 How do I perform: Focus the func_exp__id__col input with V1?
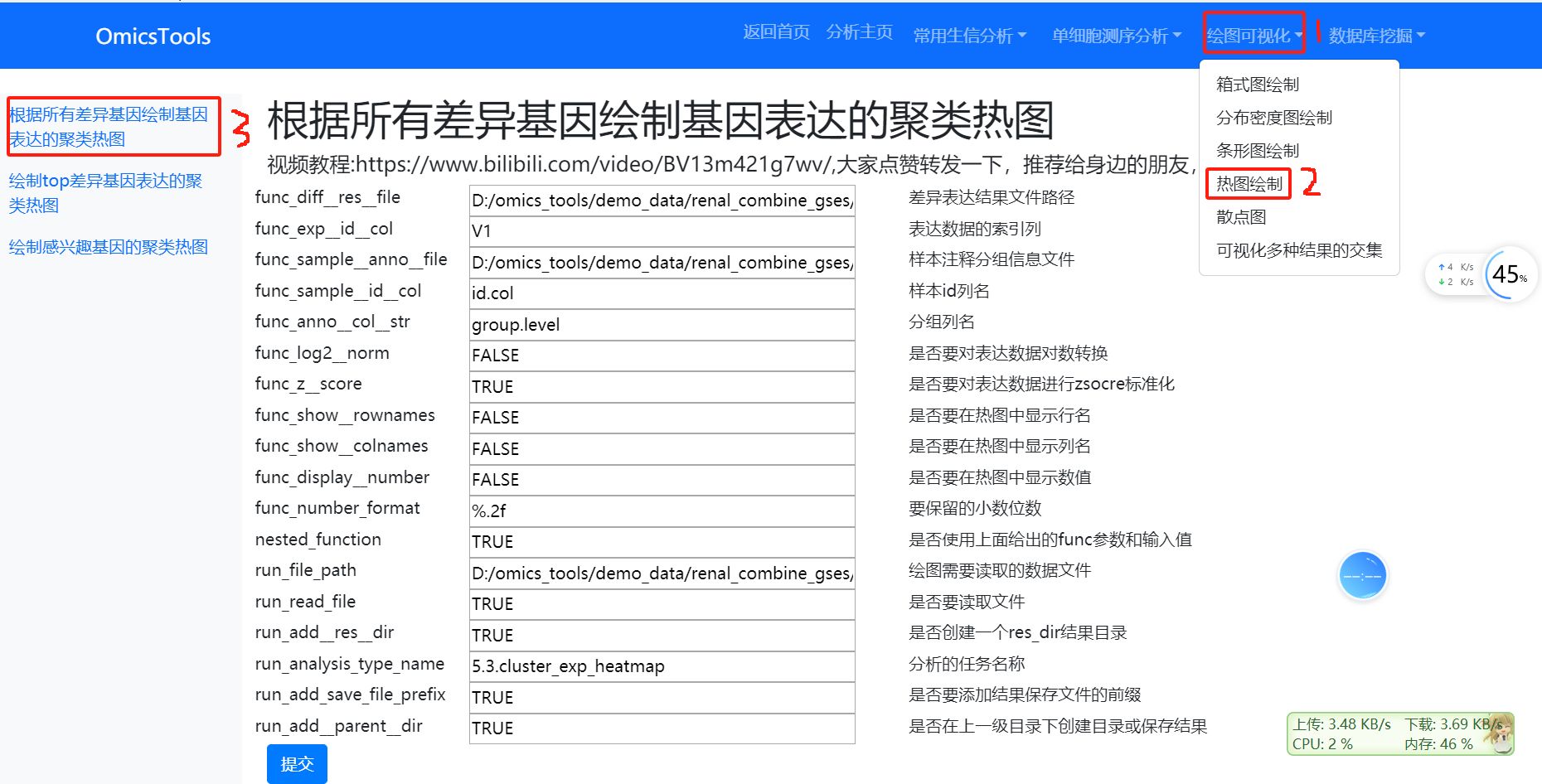pyautogui.click(x=662, y=231)
